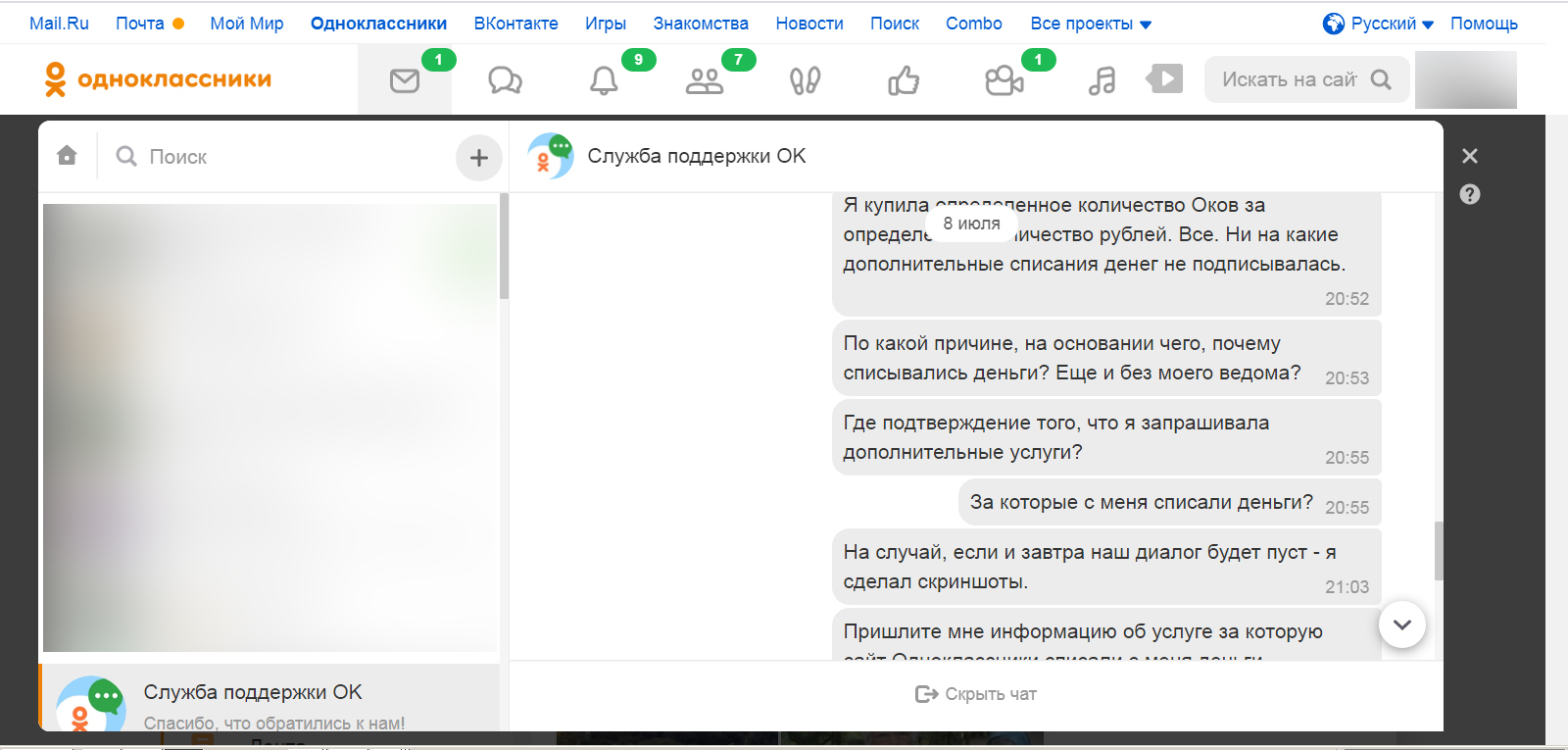Open the Игры link
Viewport: 1568px width, 750px height.
coord(606,24)
